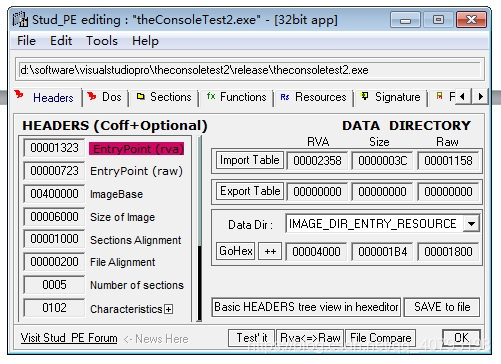Screen dimensions: 501x364
Task: Click the GoHex button
Action: coord(236,251)
